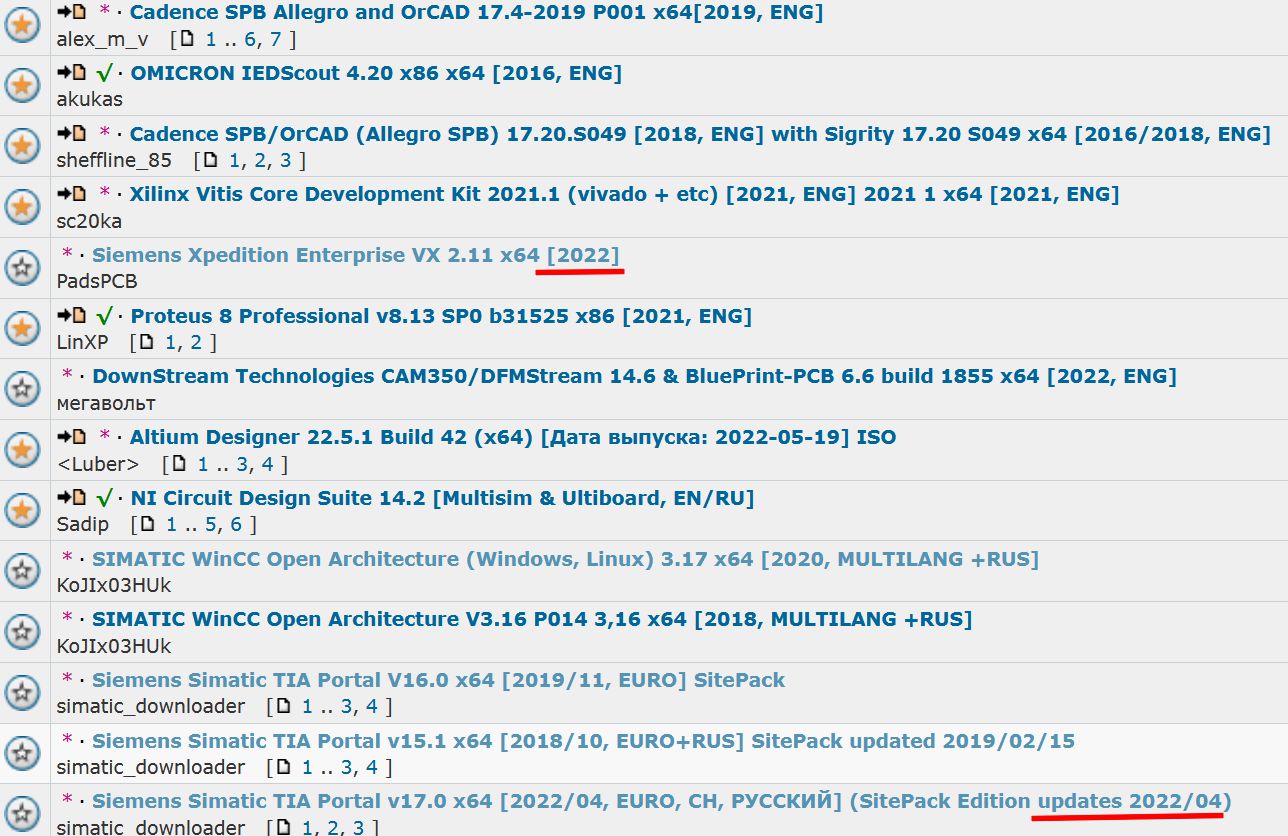Screen dimensions: 1288x836
Task: Click star icon beside Altium Designer 22.5.1 topic
Action: click(x=22, y=450)
